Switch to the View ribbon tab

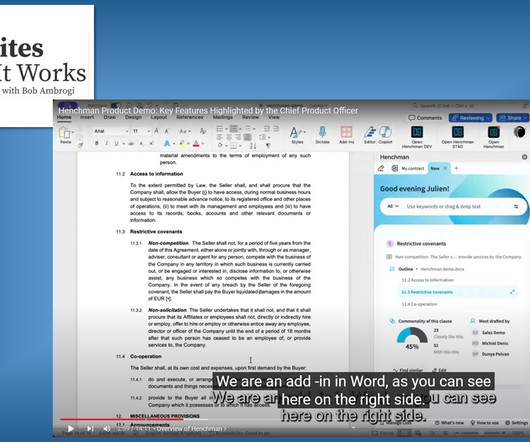(x=274, y=117)
